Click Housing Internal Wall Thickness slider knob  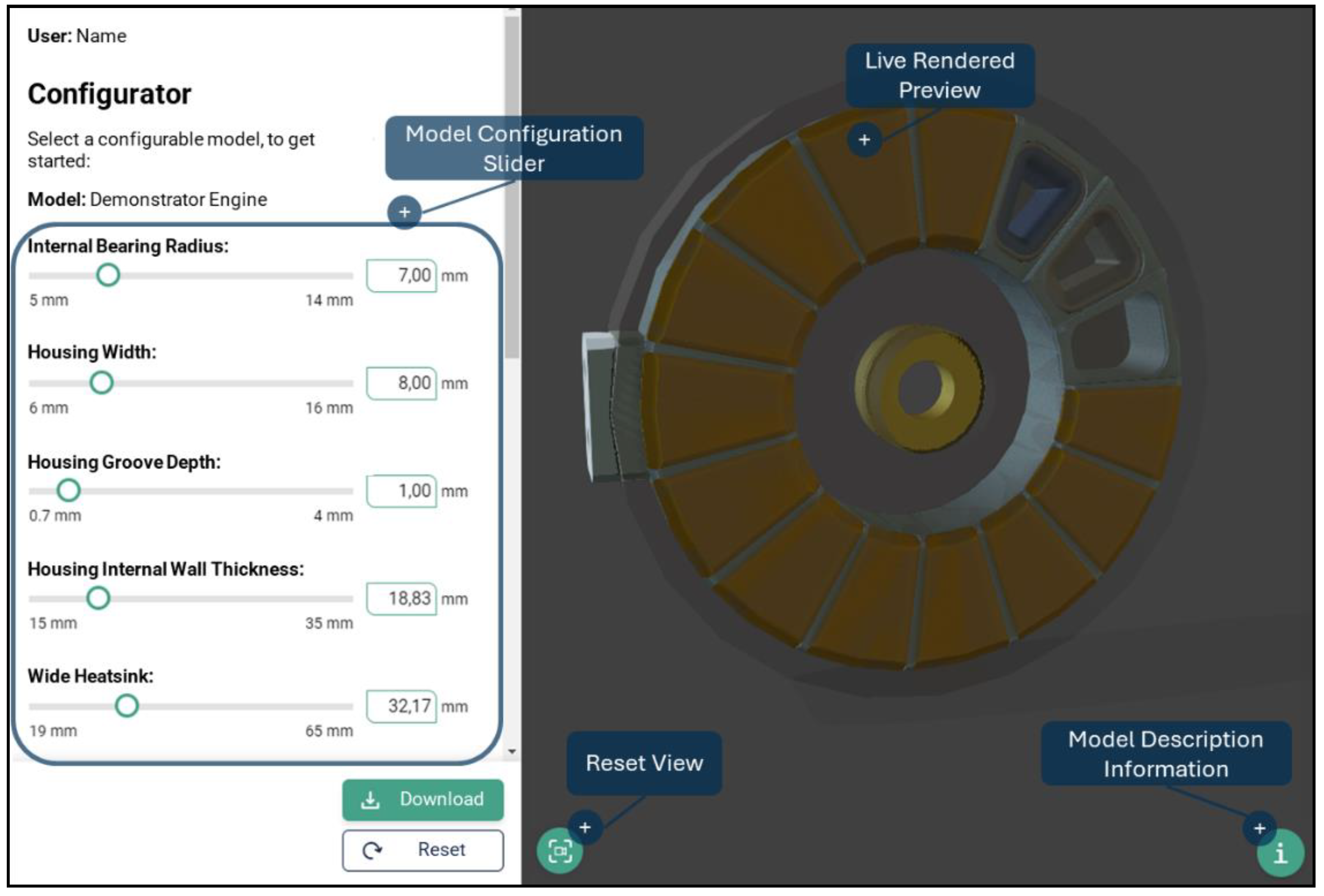tap(98, 598)
